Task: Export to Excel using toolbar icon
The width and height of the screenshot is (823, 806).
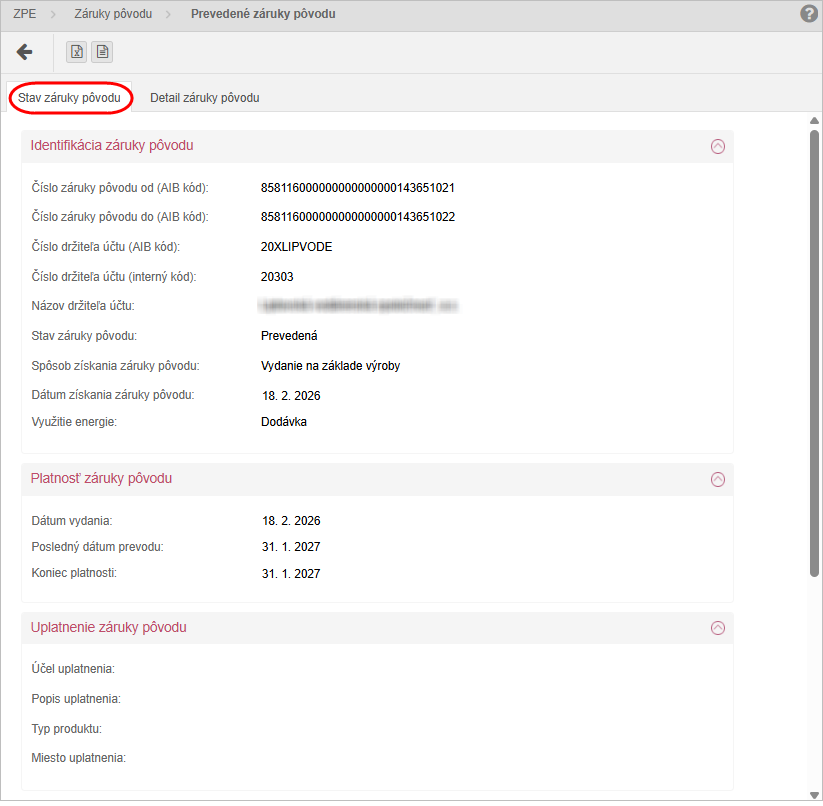Action: click(77, 52)
